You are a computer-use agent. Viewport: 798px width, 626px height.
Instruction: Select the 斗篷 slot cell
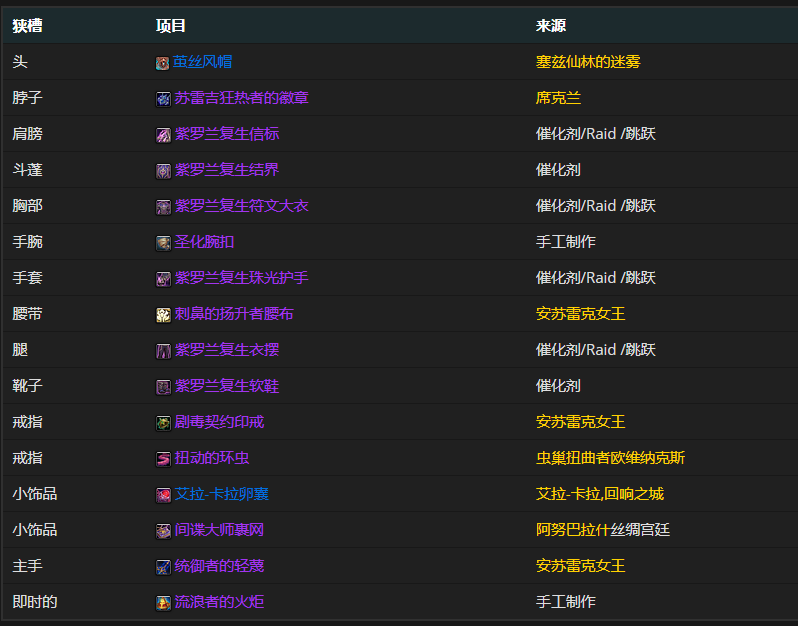[27, 169]
